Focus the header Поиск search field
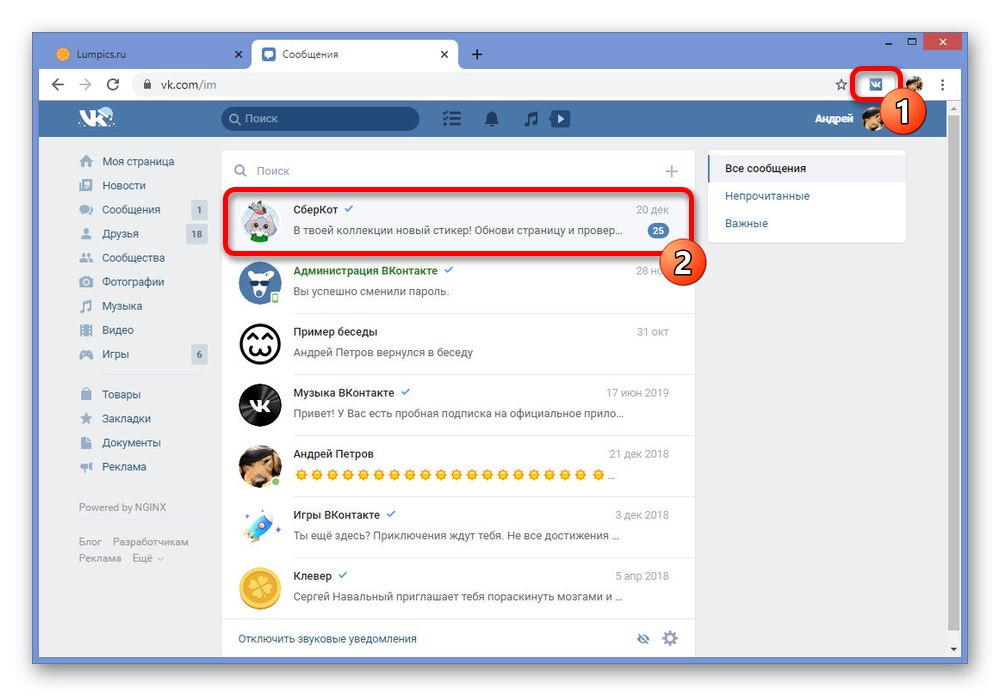This screenshot has height=696, width=1000. 320,119
